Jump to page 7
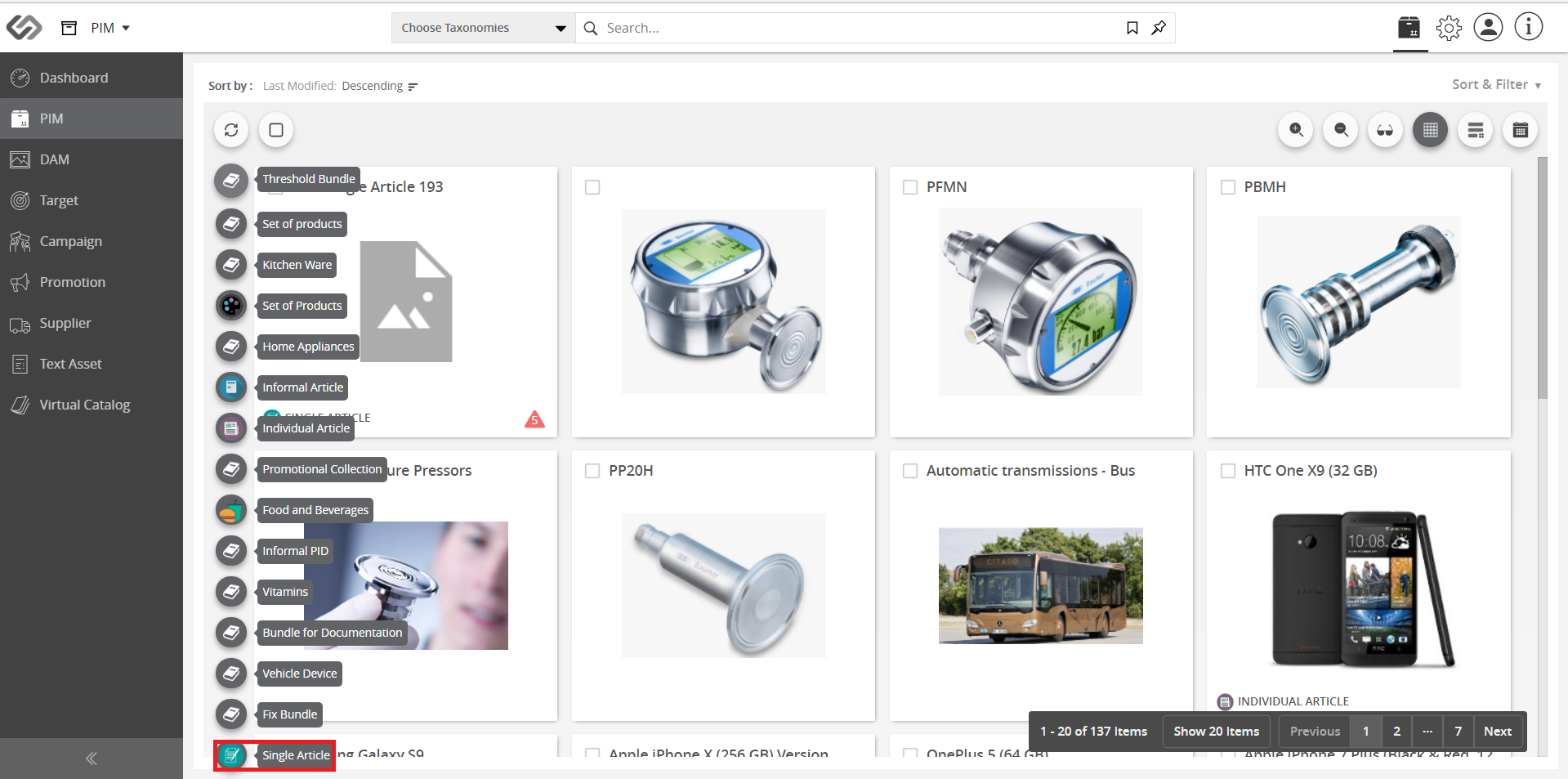Image resolution: width=1568 pixels, height=779 pixels. [1459, 732]
